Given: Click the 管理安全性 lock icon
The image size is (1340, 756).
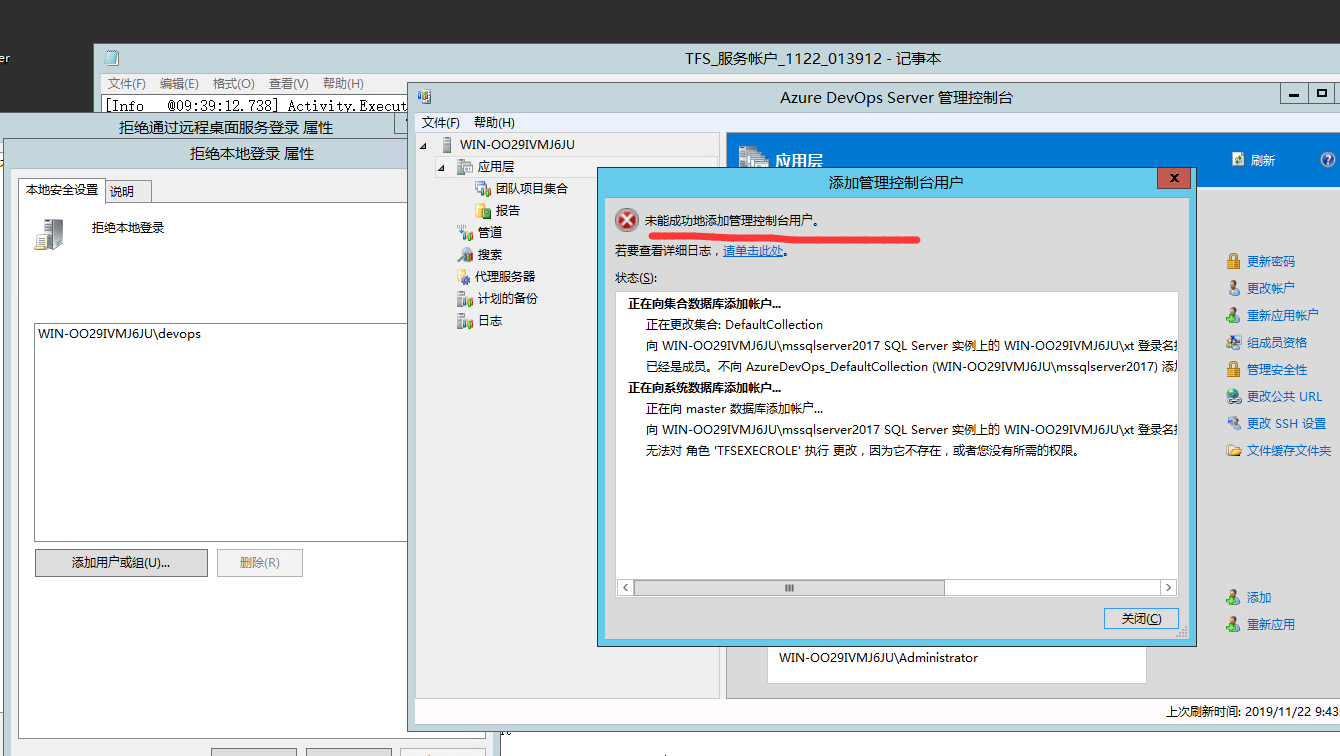Looking at the screenshot, I should (1233, 369).
